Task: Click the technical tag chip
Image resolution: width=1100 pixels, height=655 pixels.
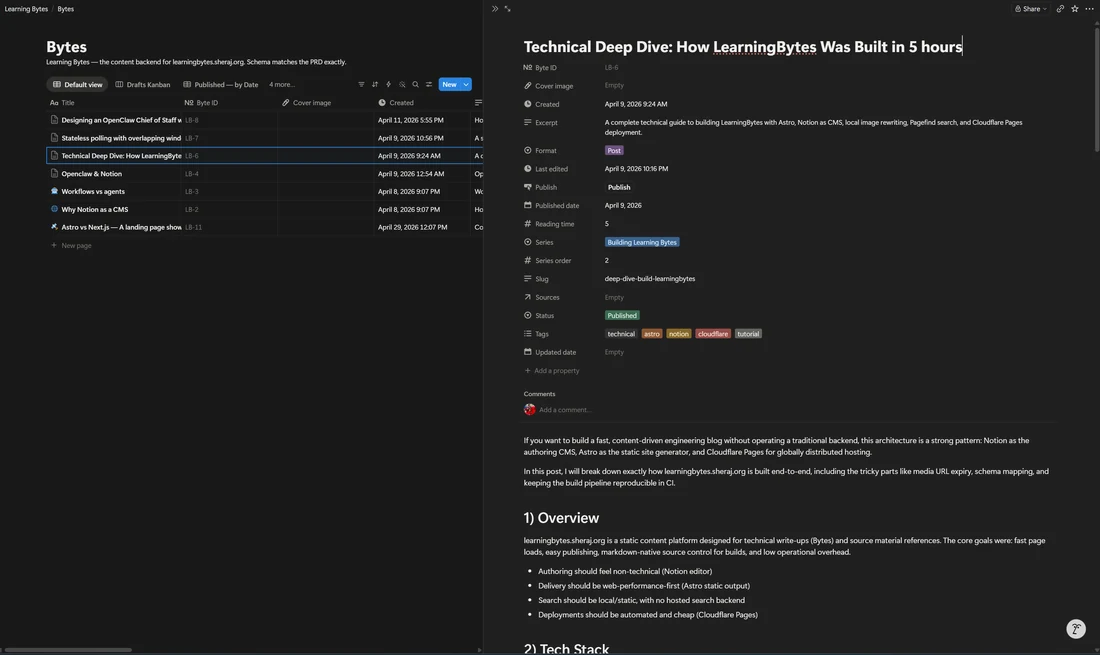Action: (x=621, y=334)
